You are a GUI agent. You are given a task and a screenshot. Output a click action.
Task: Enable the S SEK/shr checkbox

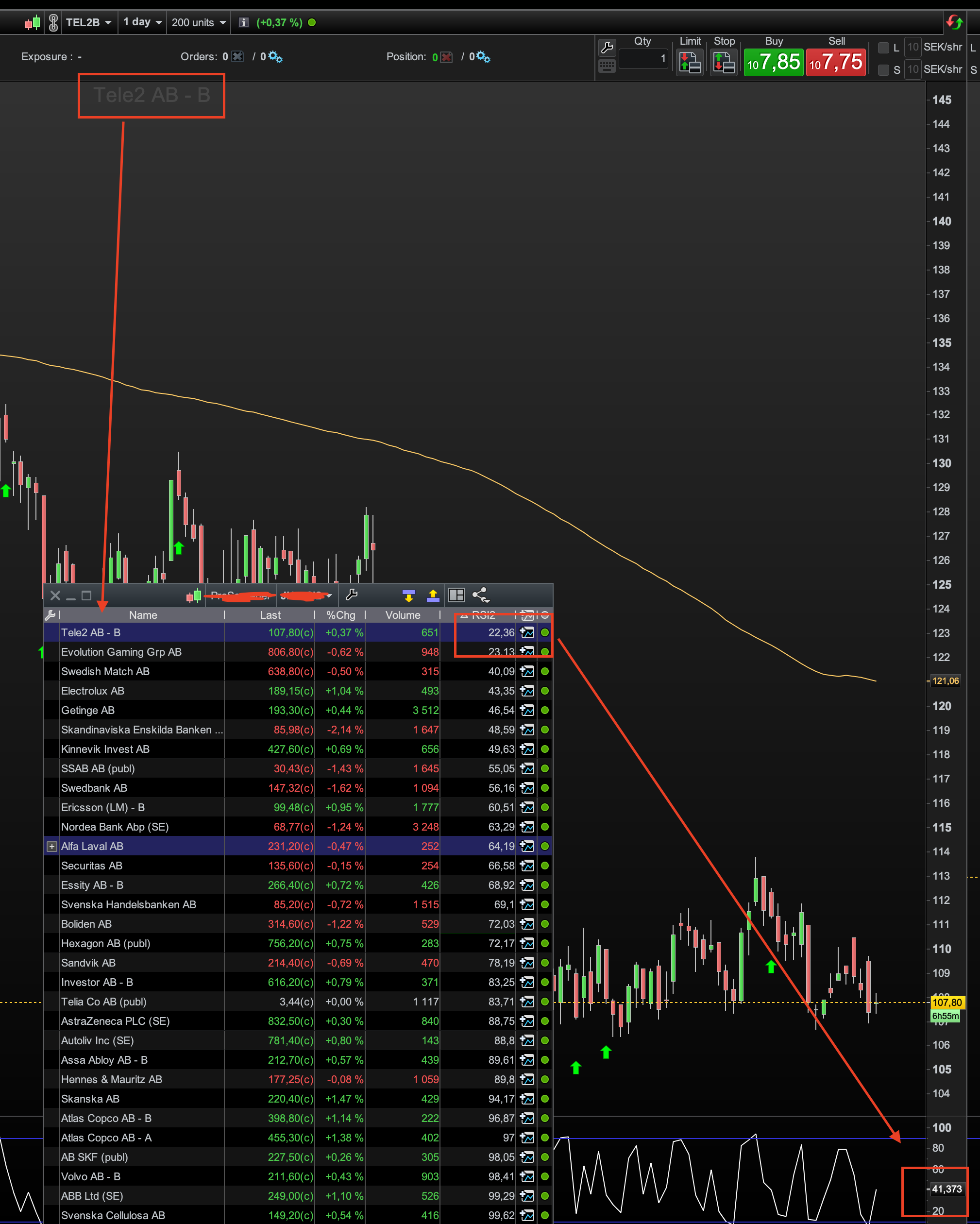click(883, 70)
